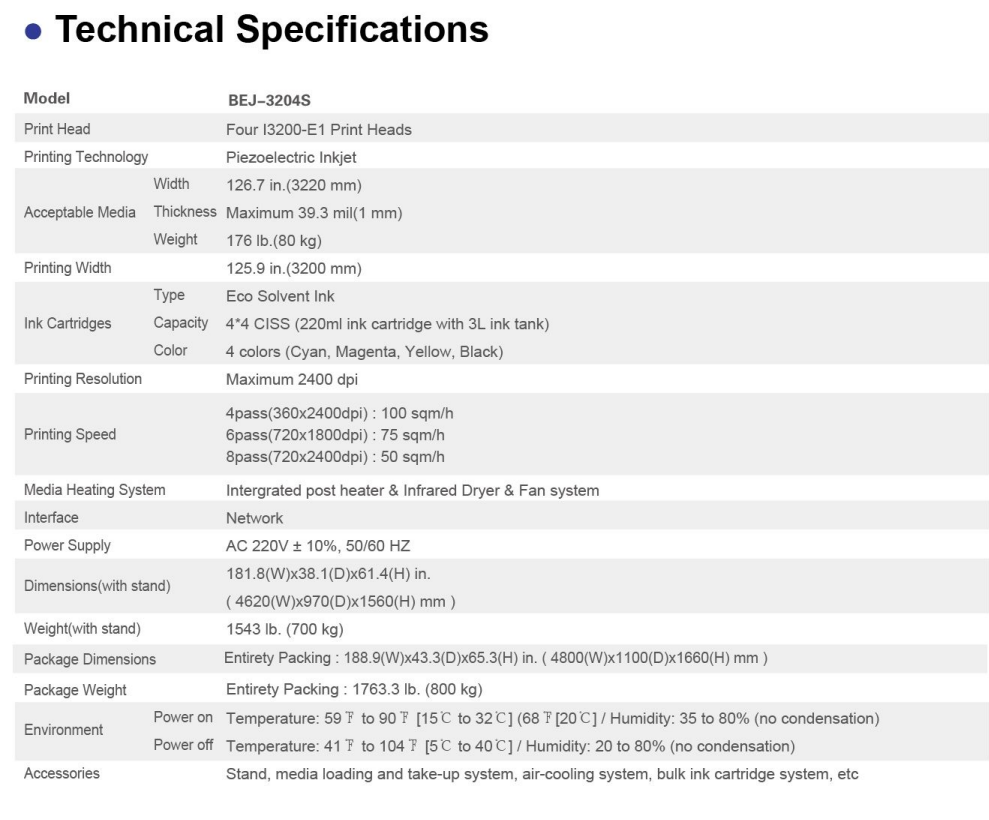Click the Media Heating System label
The width and height of the screenshot is (989, 820).
point(95,490)
